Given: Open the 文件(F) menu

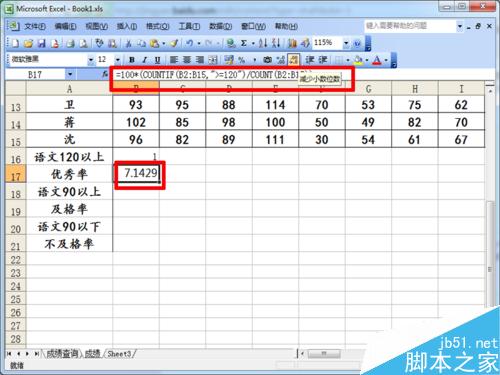Looking at the screenshot, I should [x=35, y=26].
